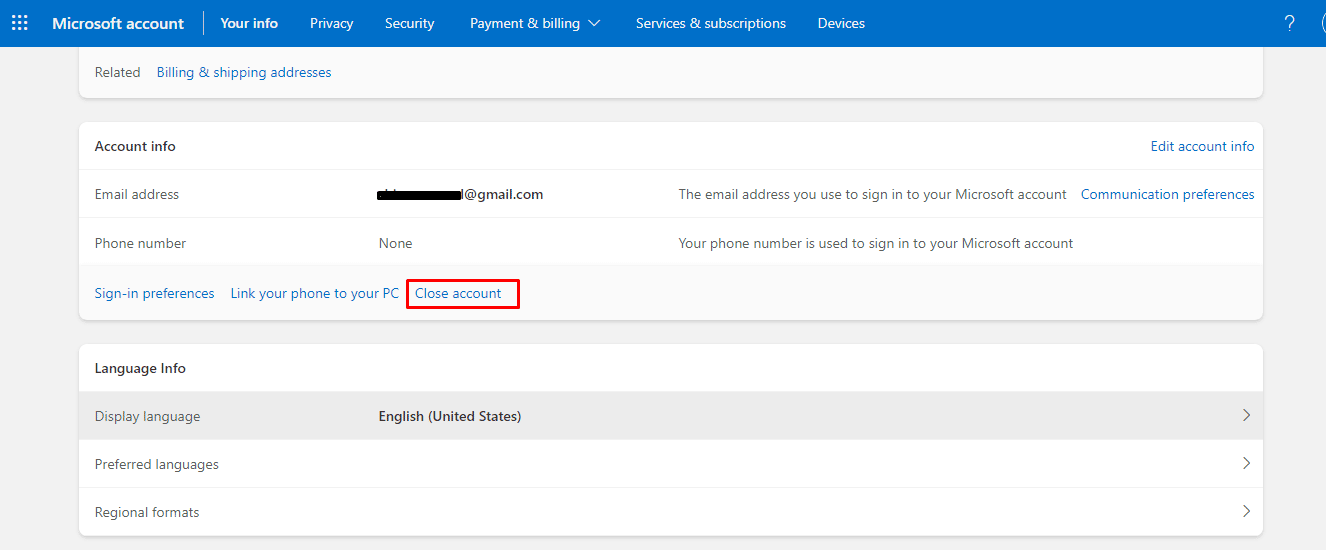
Task: Expand the Payment & billing menu
Action: coord(535,23)
